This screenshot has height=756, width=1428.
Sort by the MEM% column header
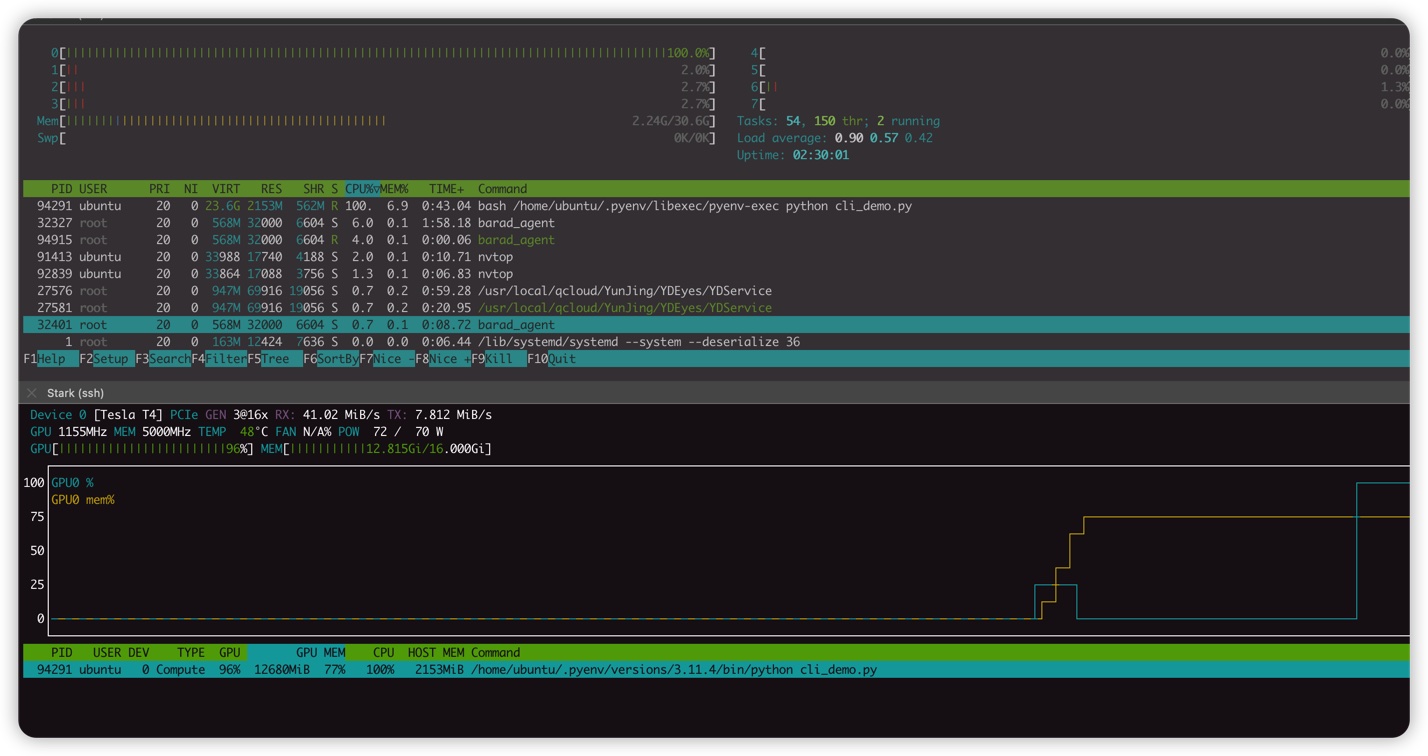[394, 189]
